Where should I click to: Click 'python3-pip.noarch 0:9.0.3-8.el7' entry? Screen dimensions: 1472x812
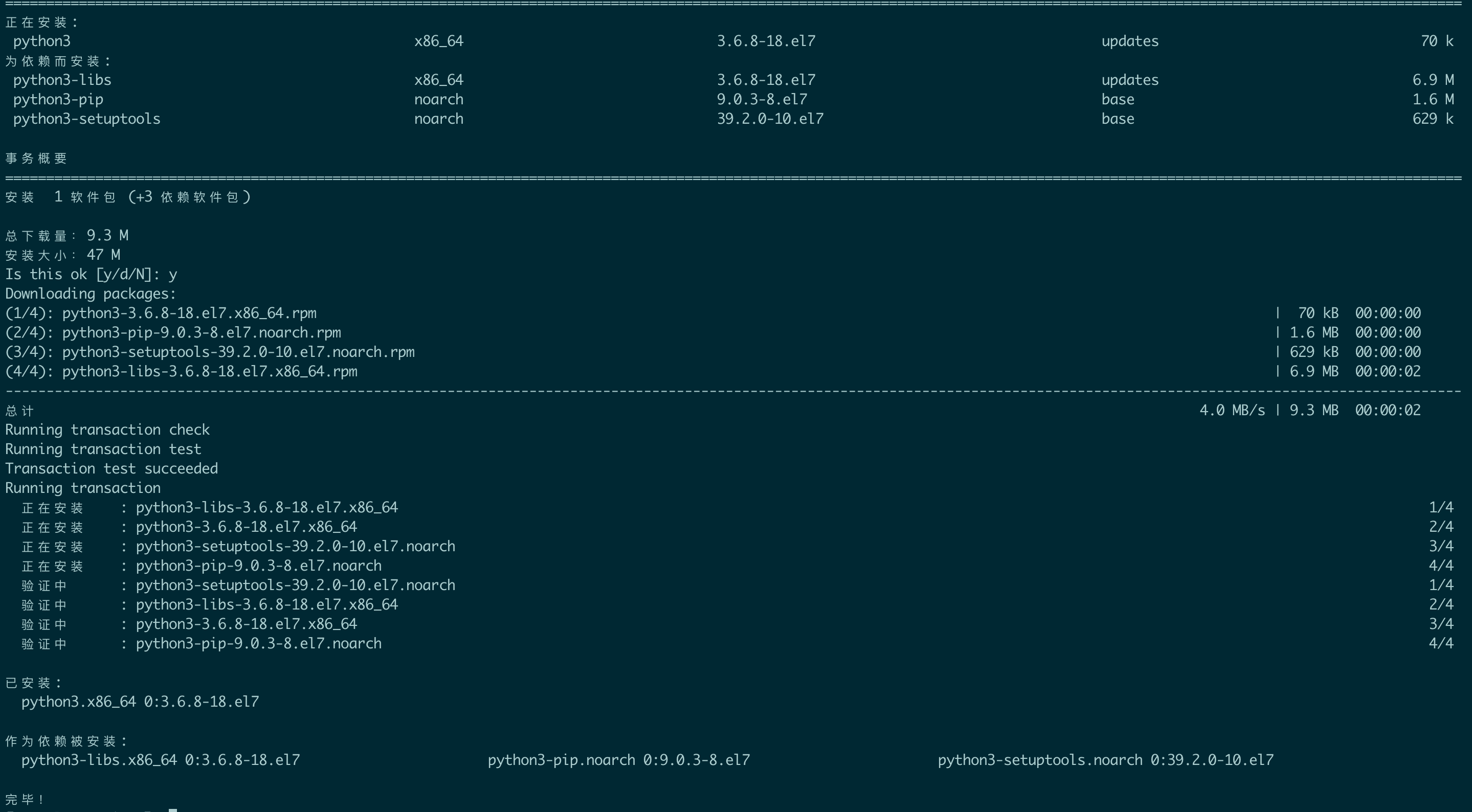click(x=618, y=760)
